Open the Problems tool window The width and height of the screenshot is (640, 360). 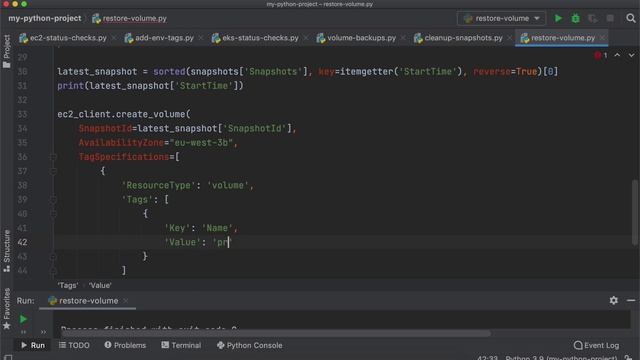pyautogui.click(x=125, y=345)
